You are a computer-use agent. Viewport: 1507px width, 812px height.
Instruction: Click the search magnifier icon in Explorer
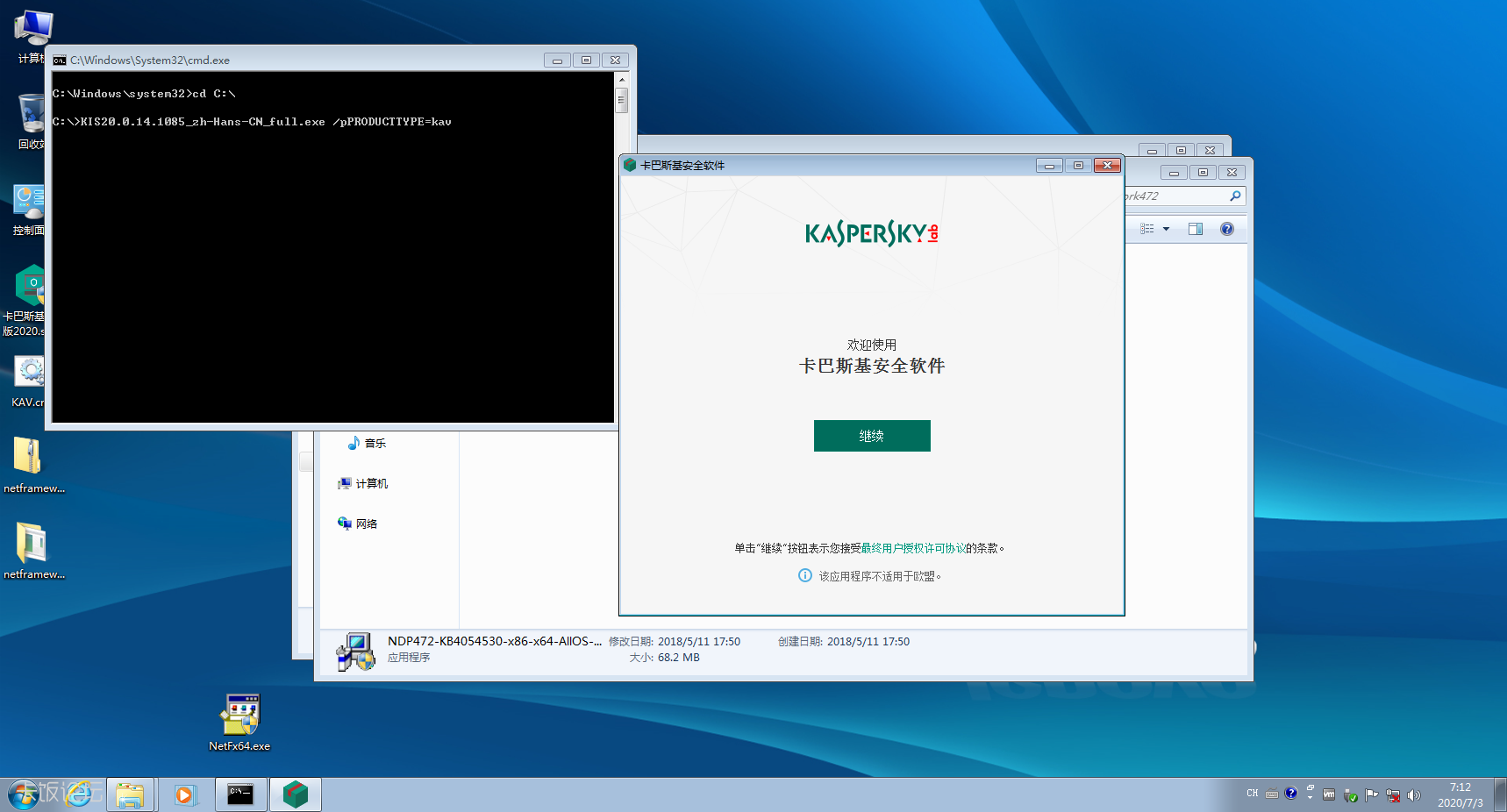1235,196
